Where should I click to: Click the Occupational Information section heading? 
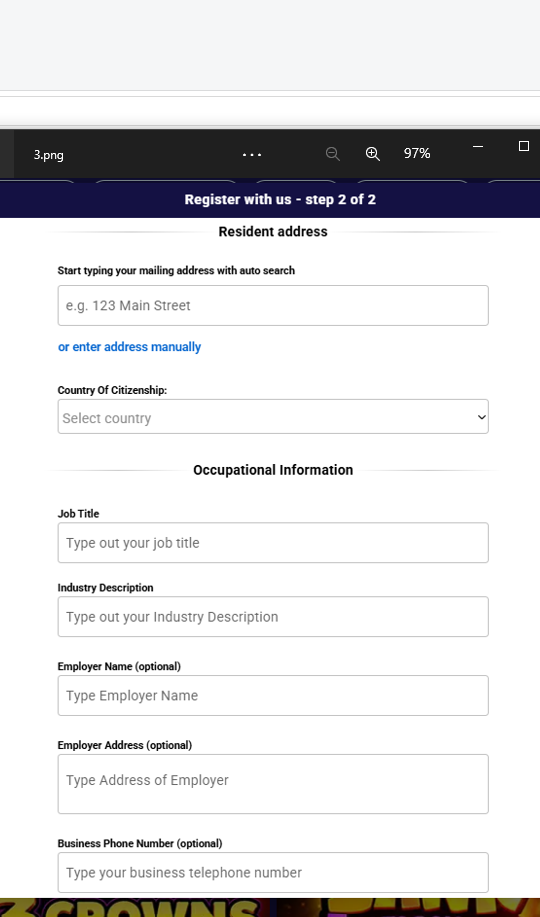[273, 470]
